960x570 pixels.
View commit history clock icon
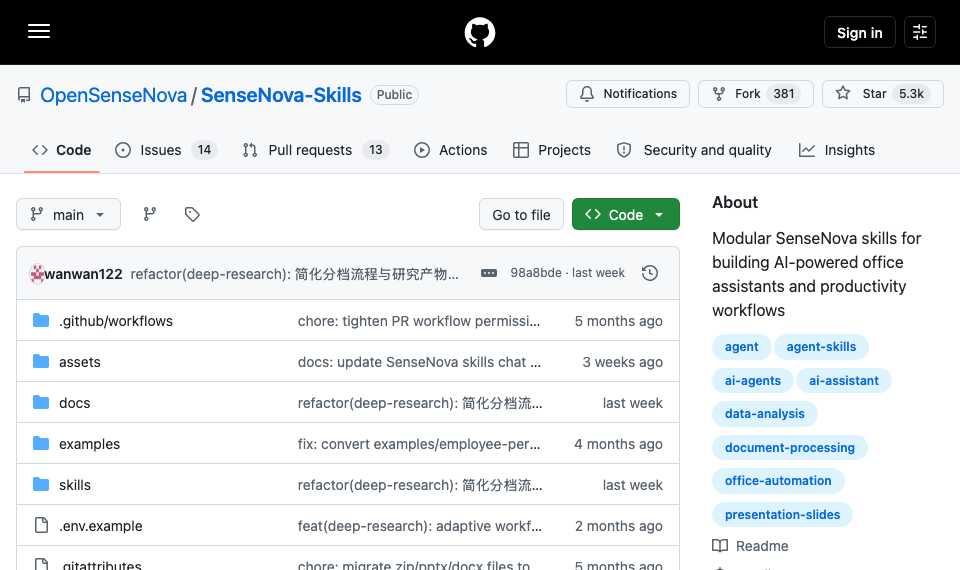coord(650,273)
